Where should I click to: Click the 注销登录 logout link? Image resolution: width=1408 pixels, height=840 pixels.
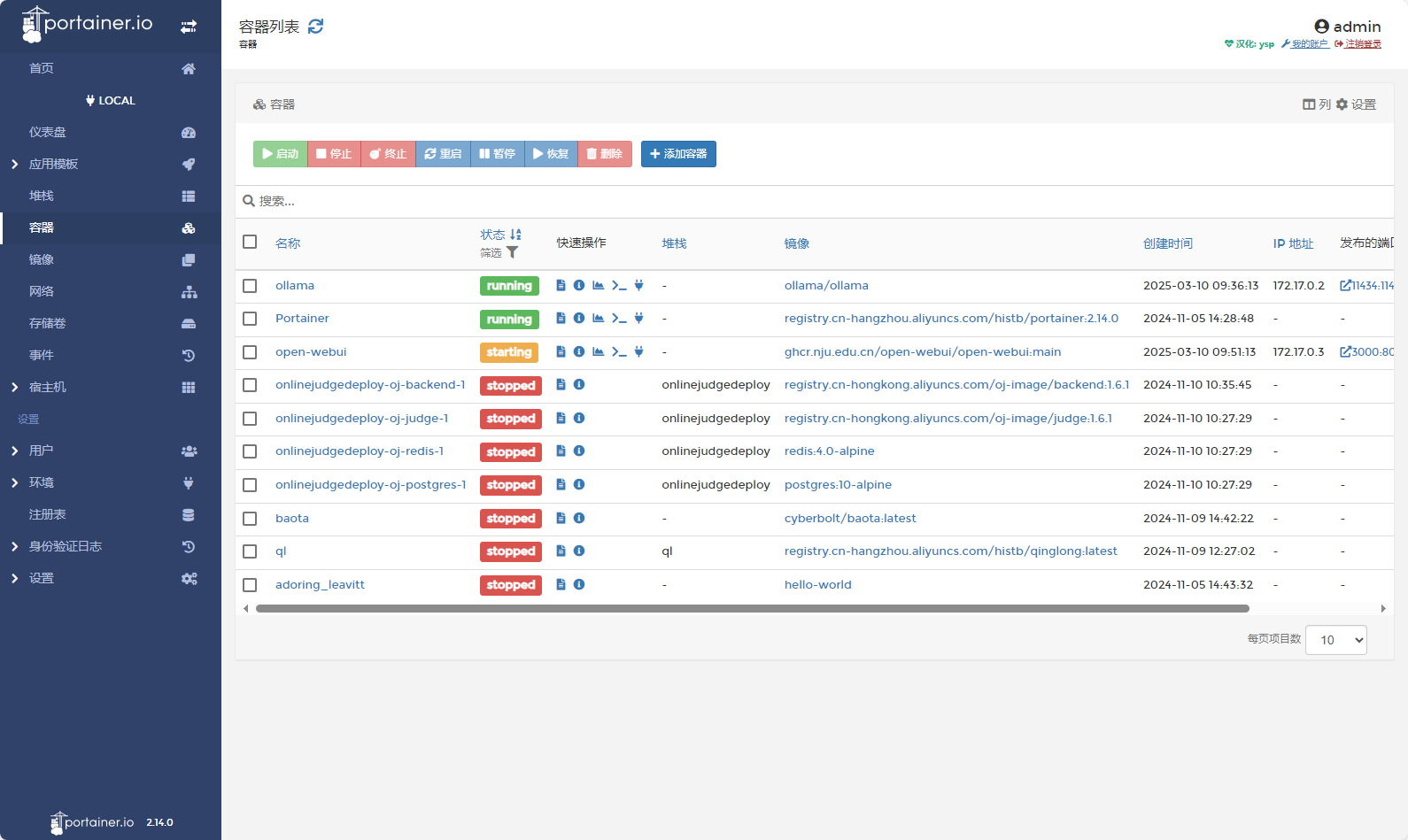click(x=1358, y=44)
